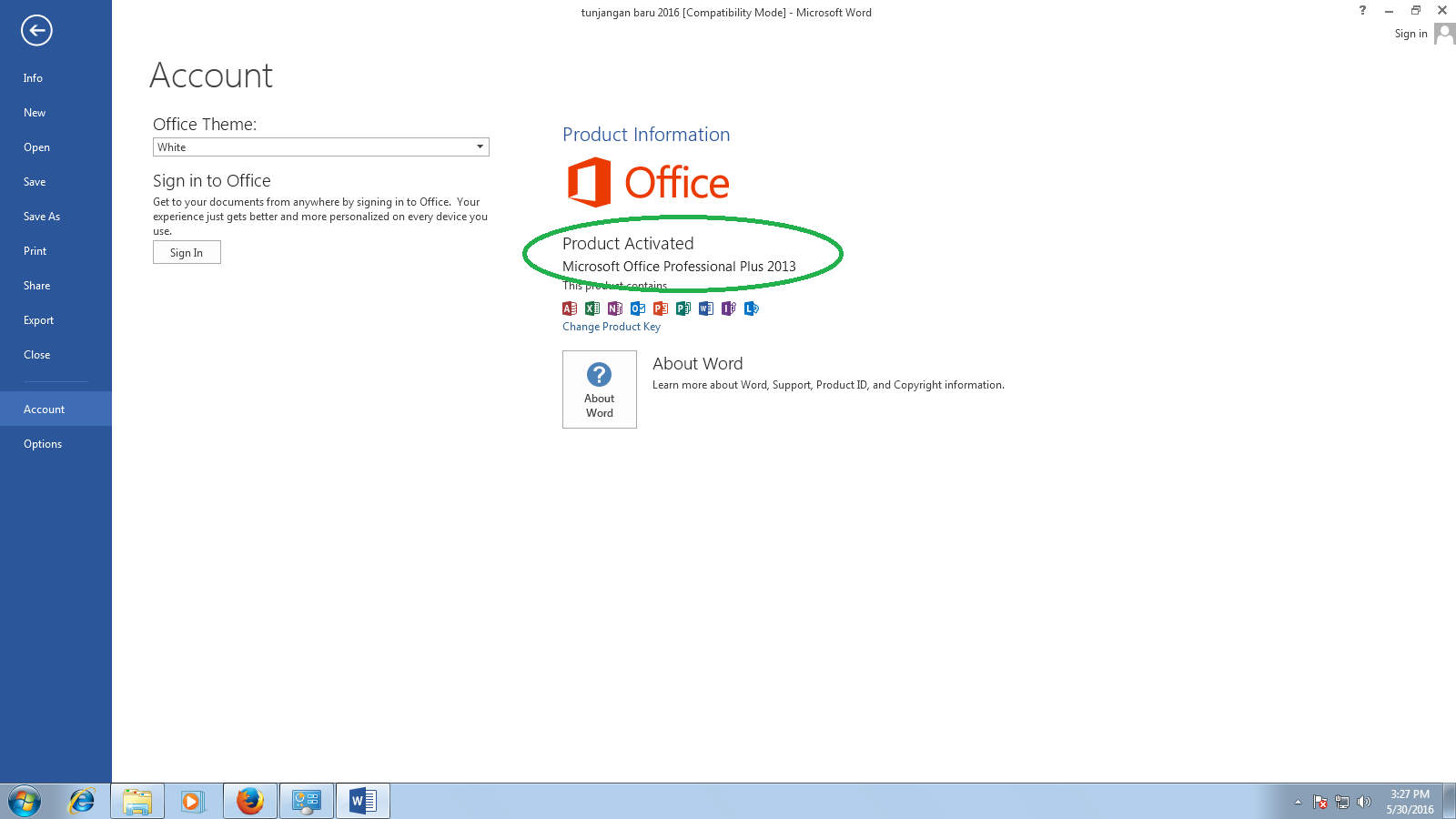The image size is (1456, 819).
Task: Open Word Options from the sidebar
Action: (x=56, y=444)
